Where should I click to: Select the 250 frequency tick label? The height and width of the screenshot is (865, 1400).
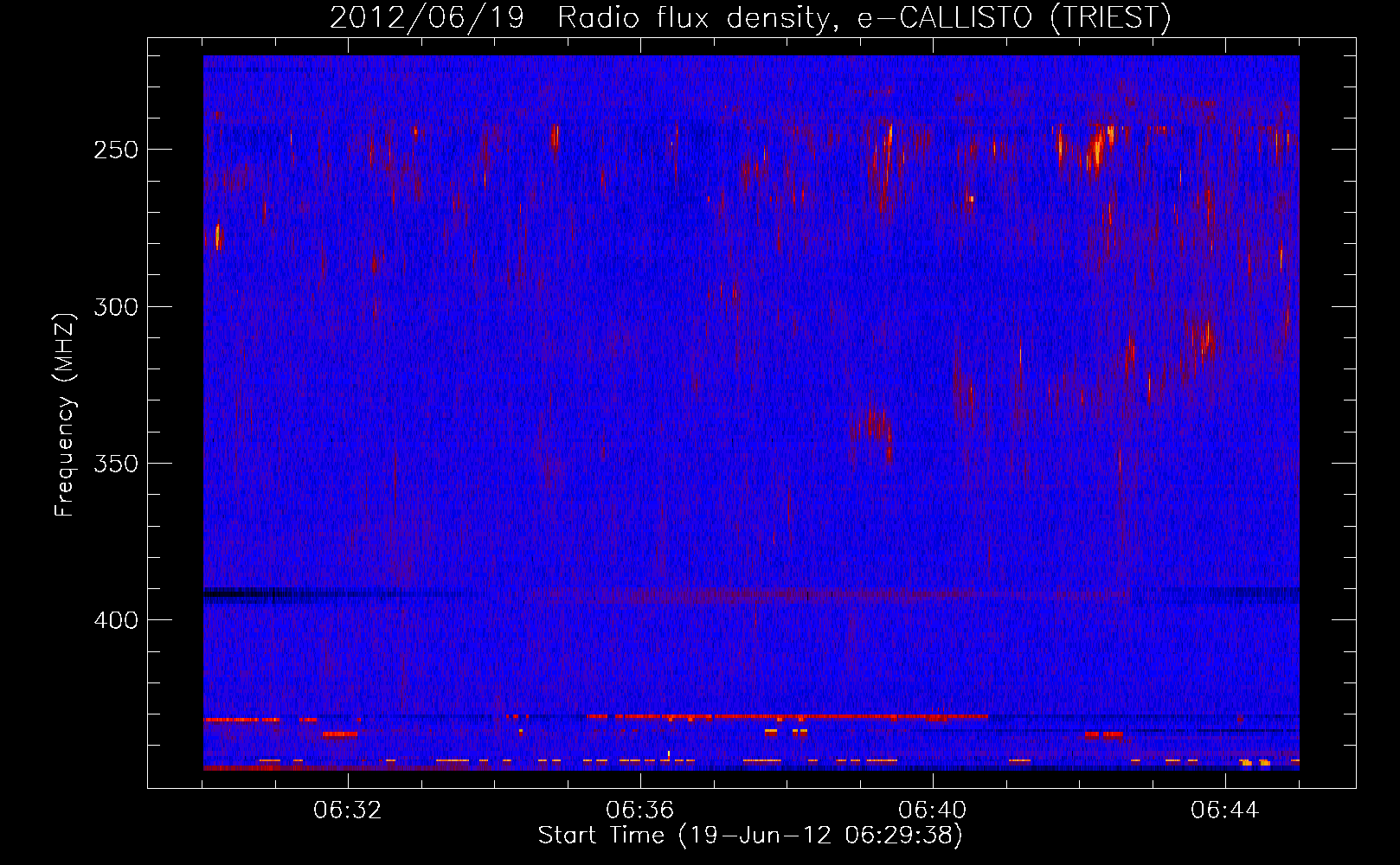(x=116, y=150)
